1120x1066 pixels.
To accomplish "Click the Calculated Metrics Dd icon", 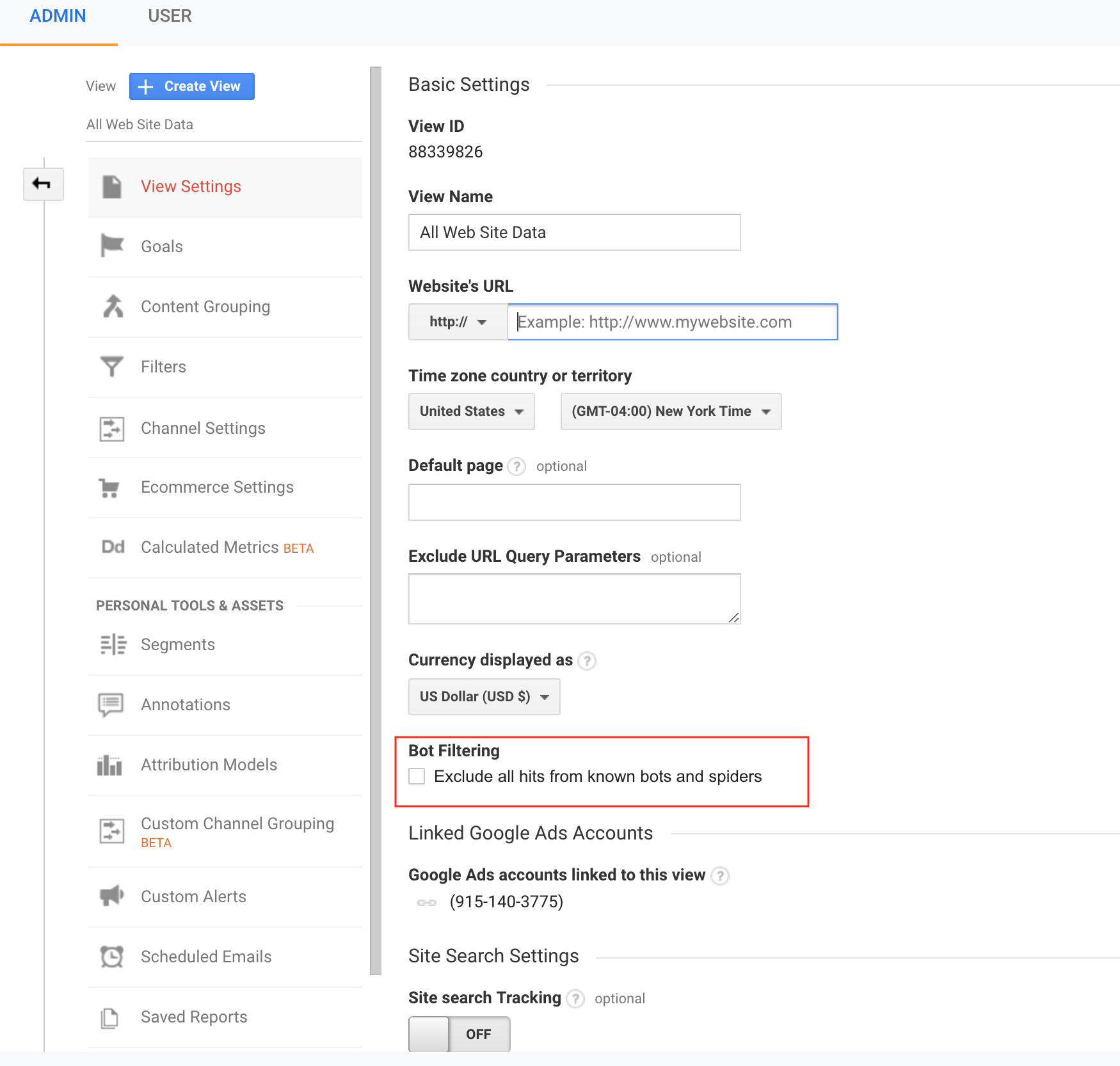I will (x=113, y=547).
